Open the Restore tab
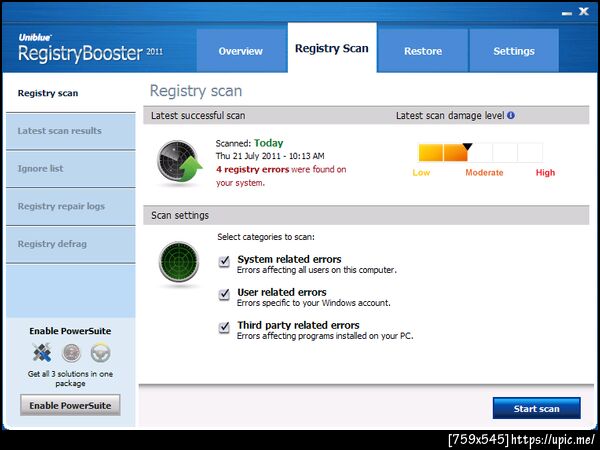Image resolution: width=600 pixels, height=450 pixels. coord(423,51)
